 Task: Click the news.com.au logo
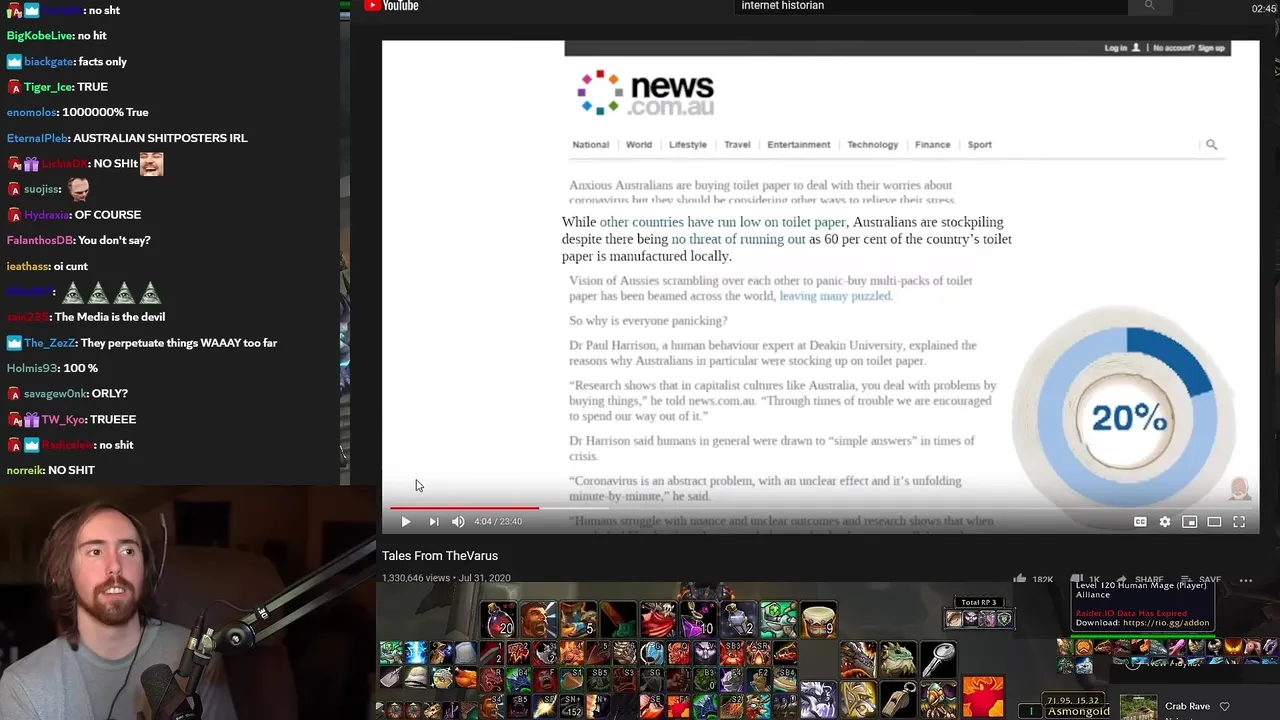pos(646,93)
